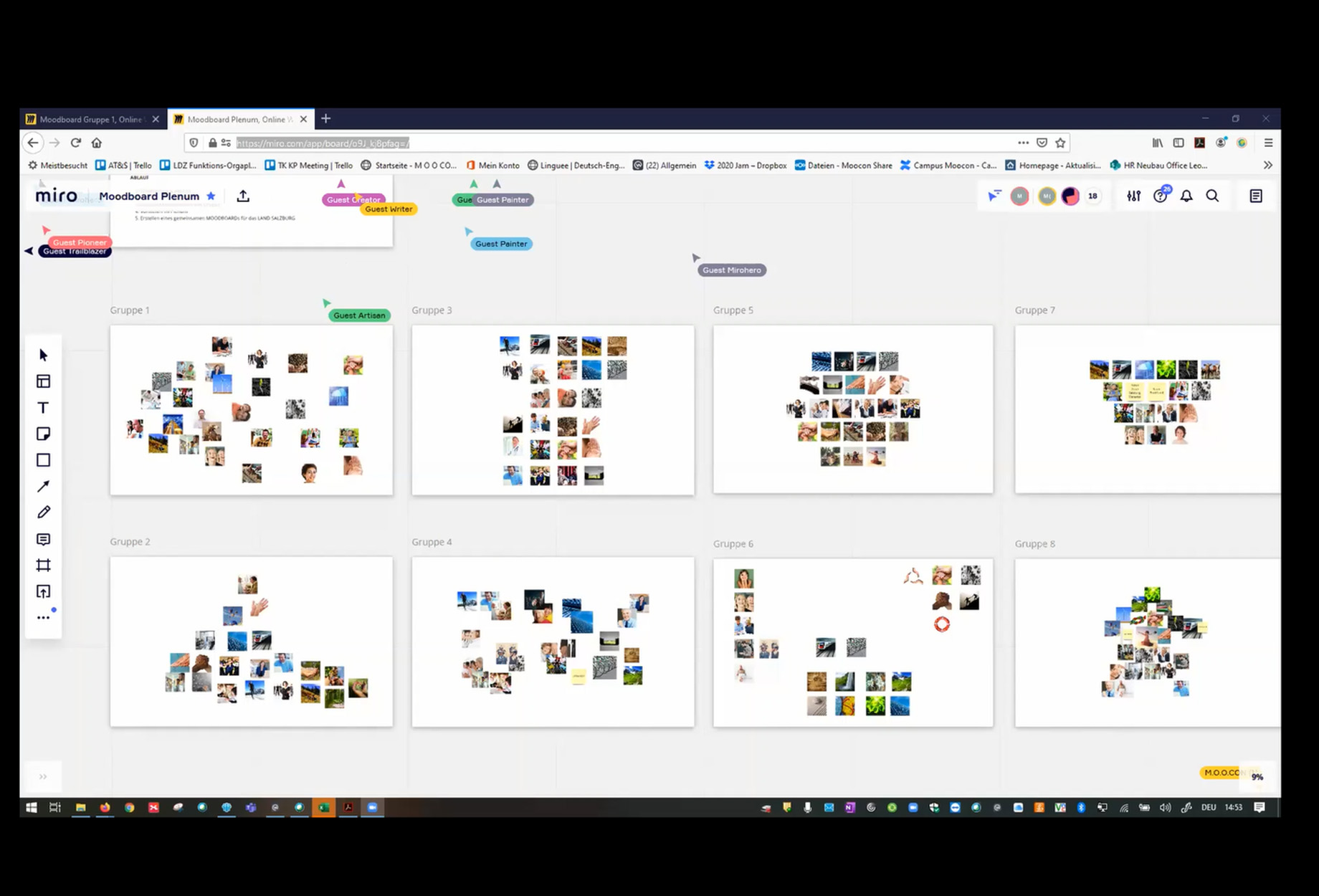Screen dimensions: 1319x896
Task: Select the cursor tool in Miro toolbar
Action: 43,355
